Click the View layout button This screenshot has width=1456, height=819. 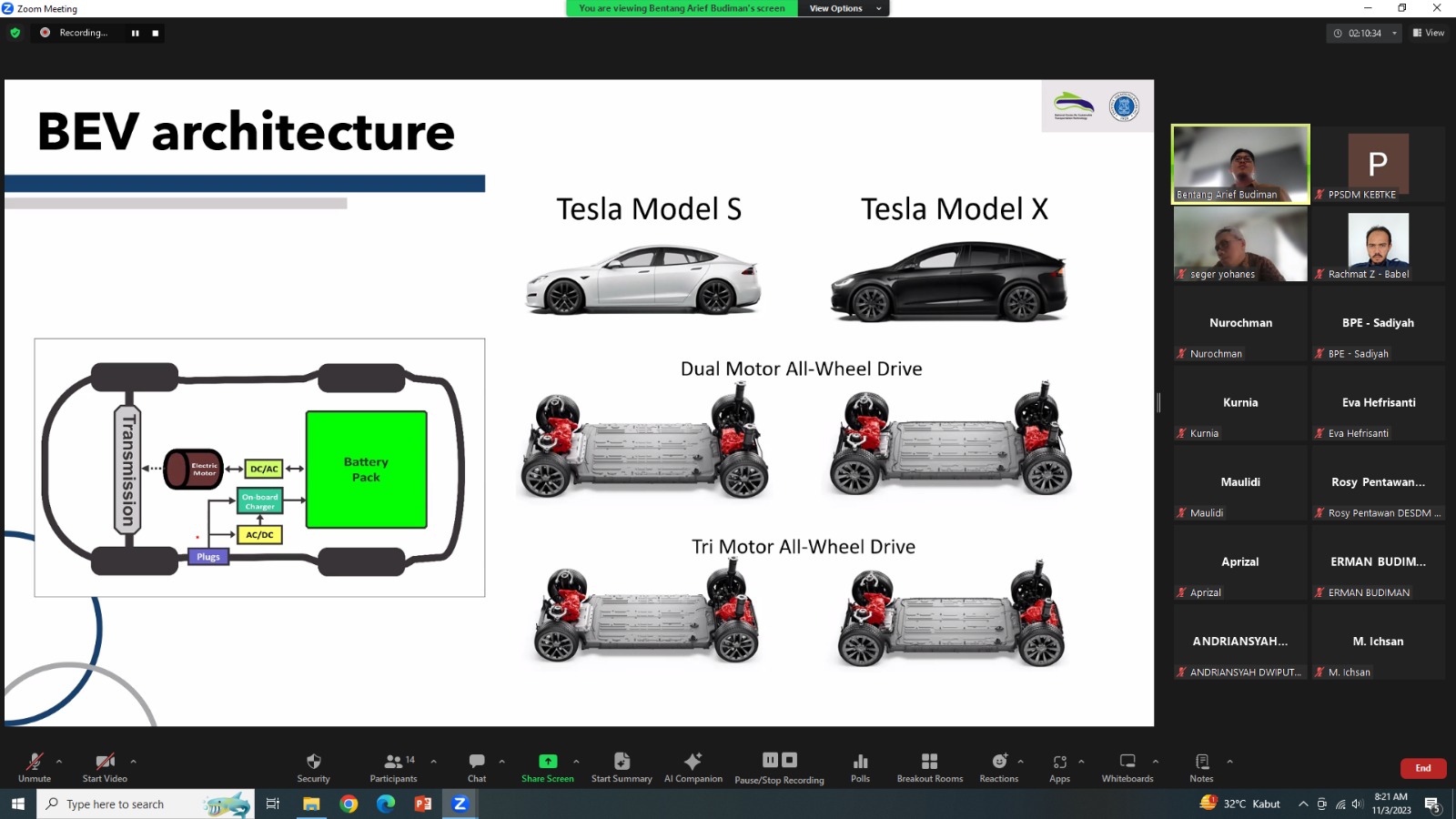click(x=1429, y=33)
